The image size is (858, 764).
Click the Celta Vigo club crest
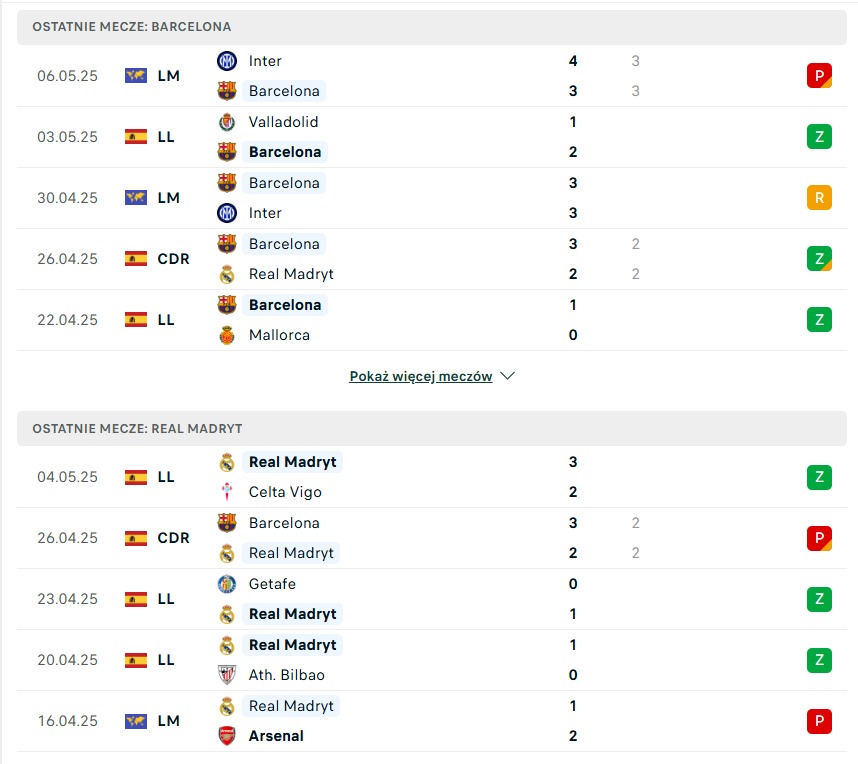pyautogui.click(x=227, y=492)
